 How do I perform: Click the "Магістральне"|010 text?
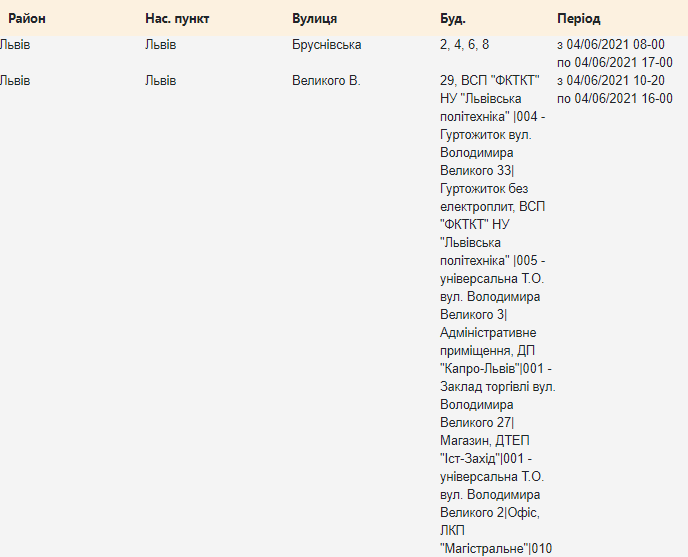(x=496, y=548)
